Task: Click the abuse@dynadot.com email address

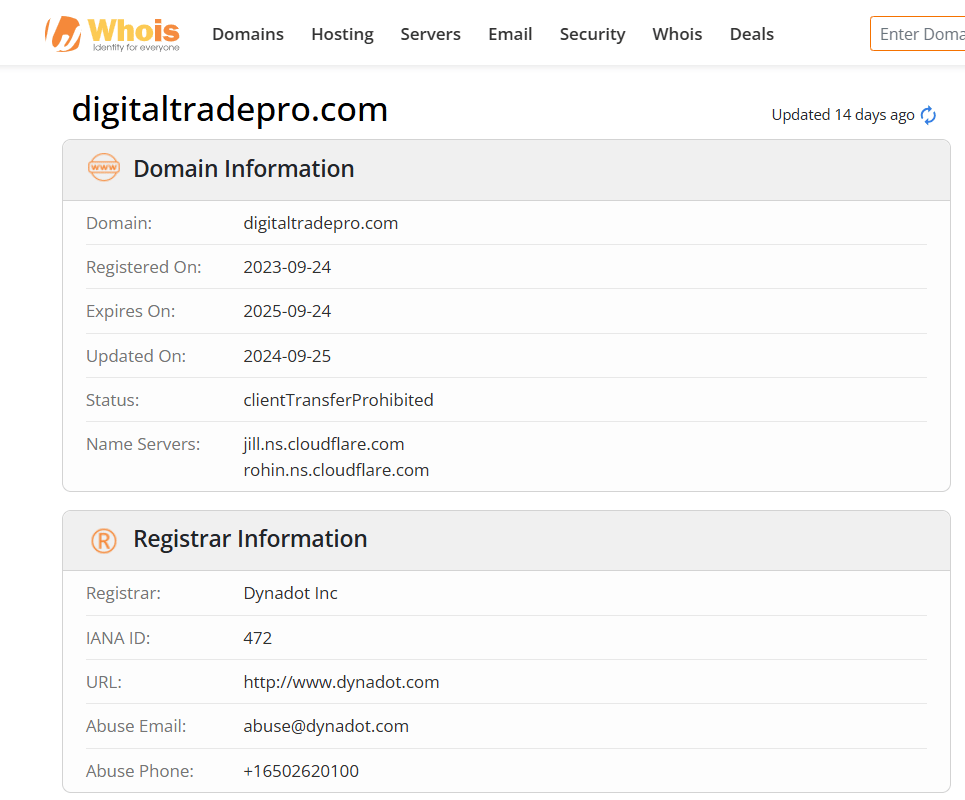Action: click(326, 726)
